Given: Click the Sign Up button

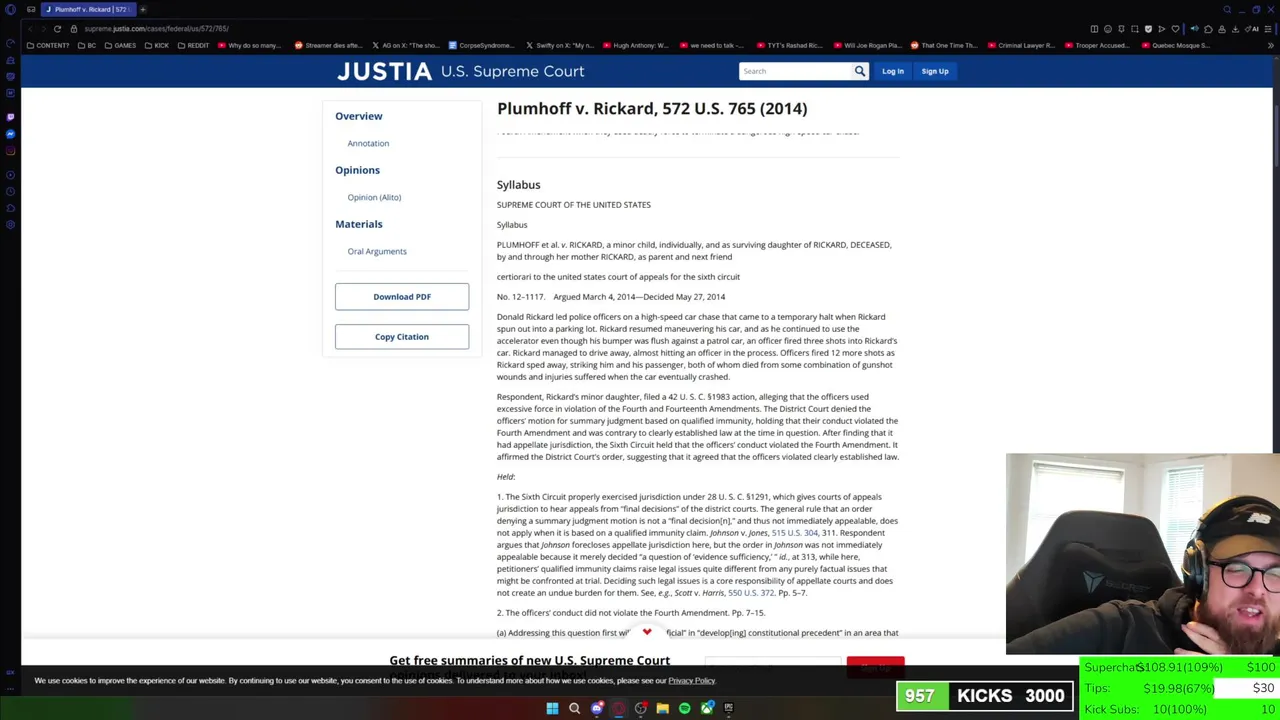Looking at the screenshot, I should coord(935,71).
